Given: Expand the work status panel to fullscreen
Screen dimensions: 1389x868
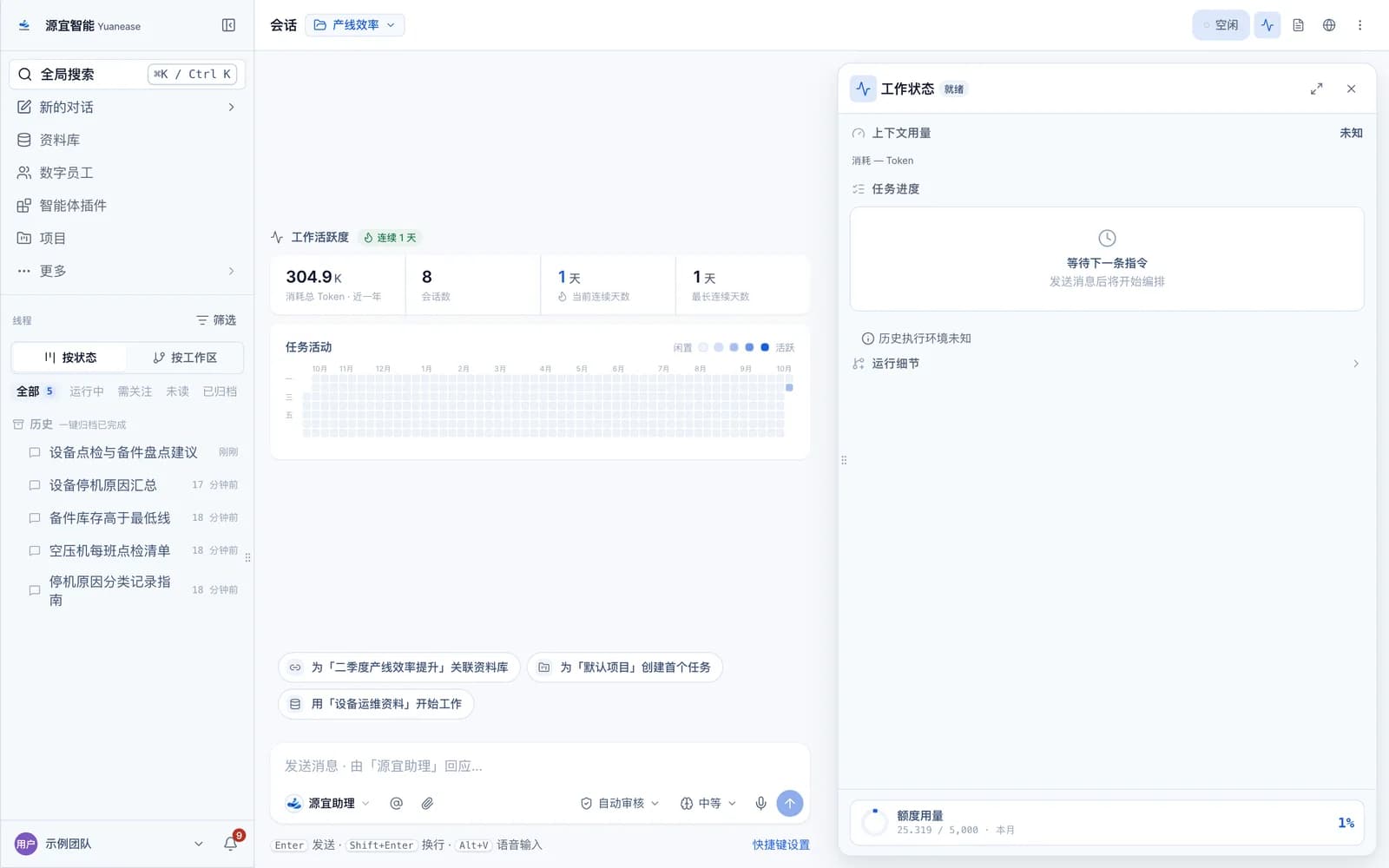Looking at the screenshot, I should coord(1317,89).
